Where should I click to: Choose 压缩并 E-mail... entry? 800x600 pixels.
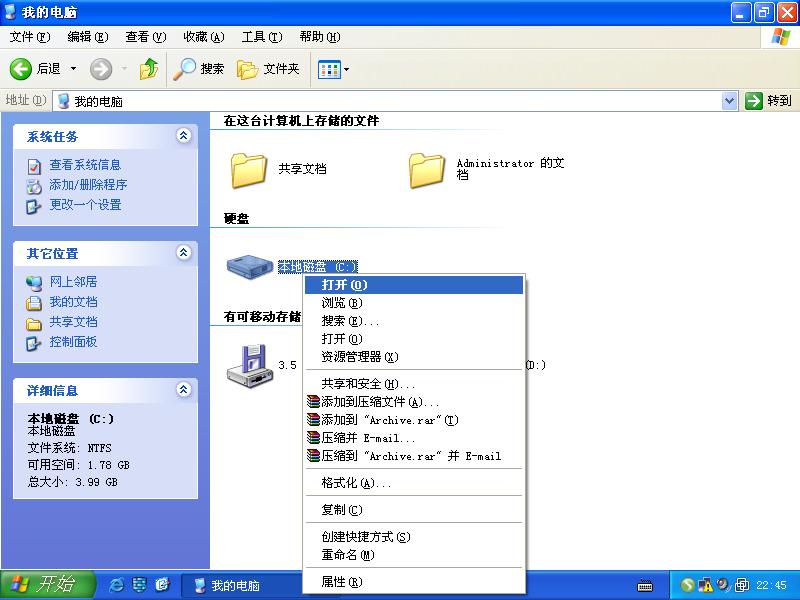414,438
